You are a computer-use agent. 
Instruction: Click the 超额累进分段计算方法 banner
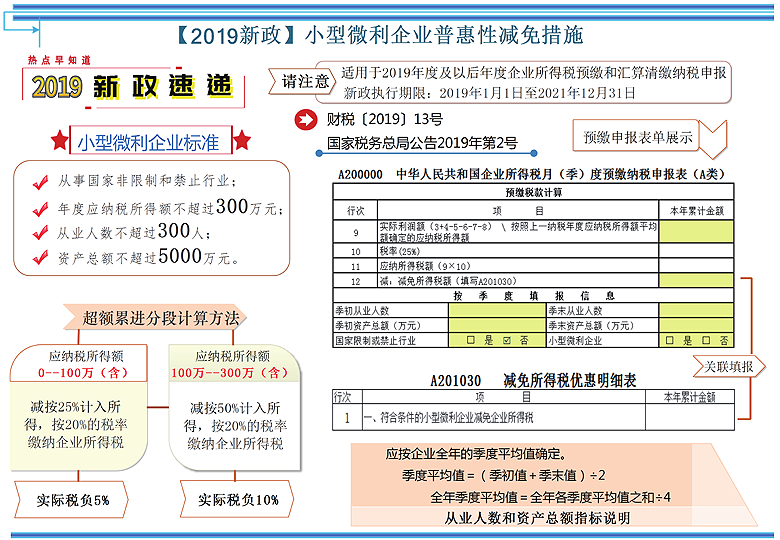click(x=160, y=318)
